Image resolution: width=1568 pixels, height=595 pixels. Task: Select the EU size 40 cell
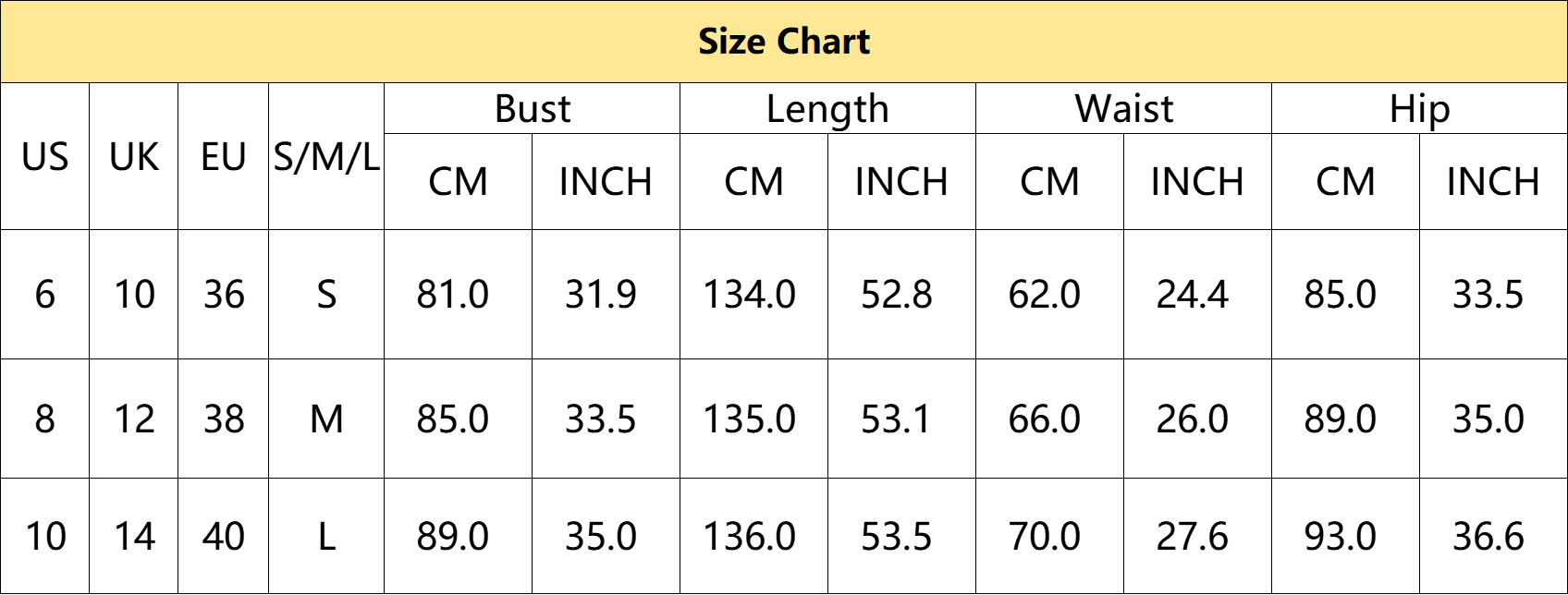224,536
